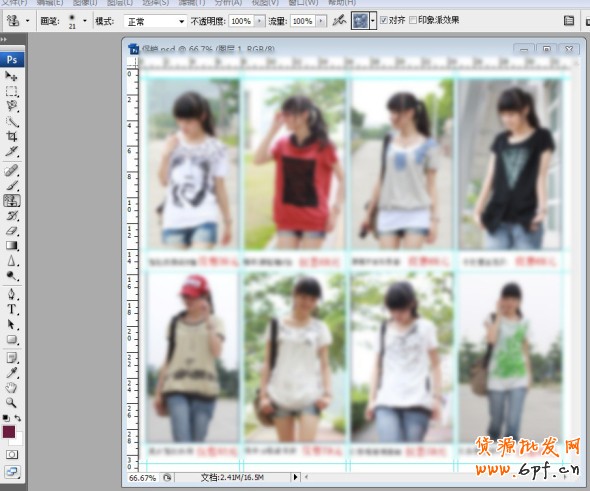Viewport: 590px width, 491px height.
Task: Toggle the 对齐 aligned checkbox
Action: click(384, 20)
